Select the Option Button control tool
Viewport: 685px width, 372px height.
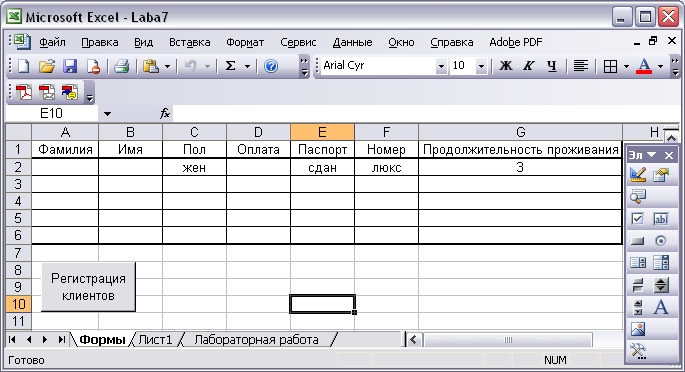point(661,241)
